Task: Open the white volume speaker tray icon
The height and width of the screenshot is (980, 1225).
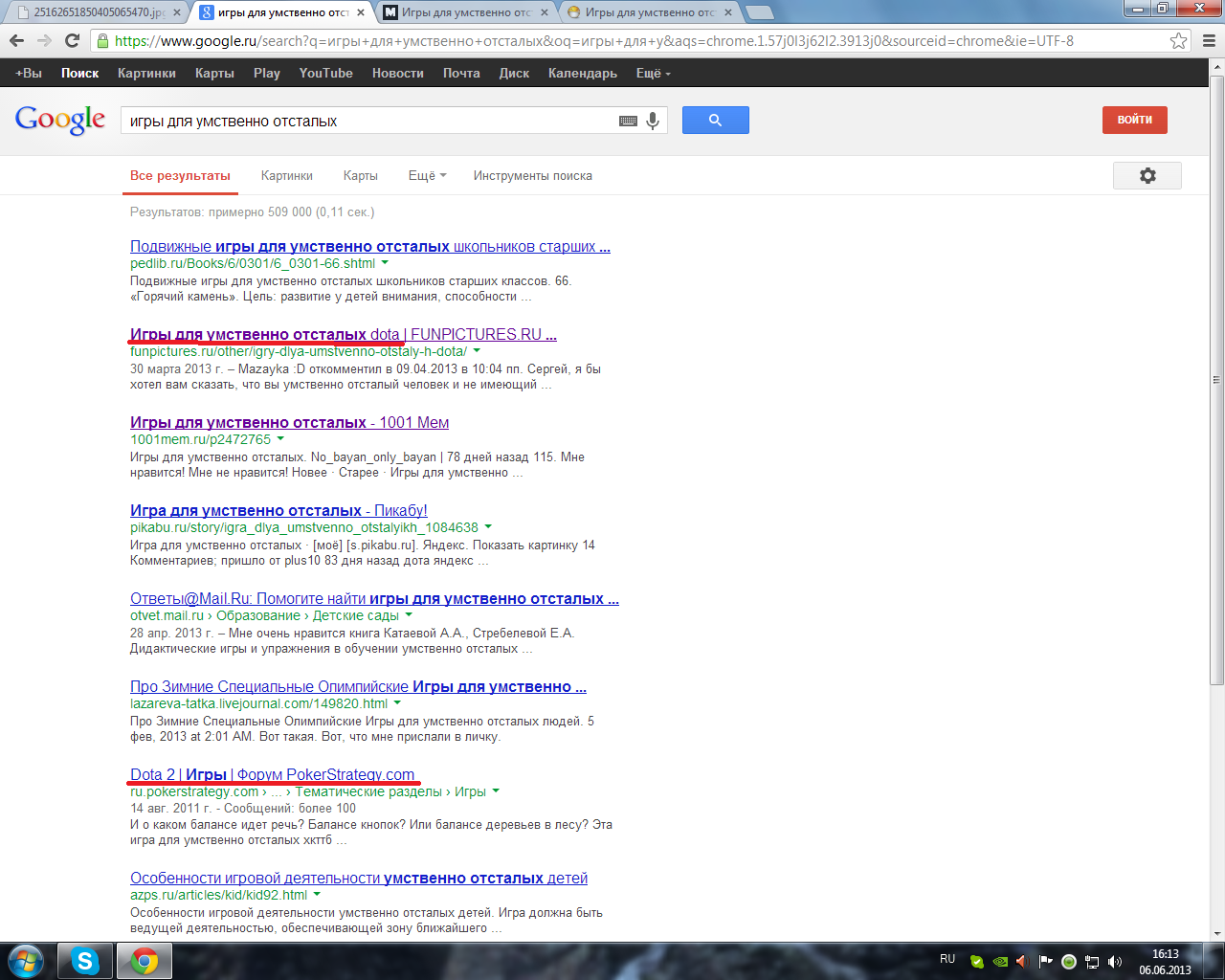Action: pyautogui.click(x=1115, y=962)
